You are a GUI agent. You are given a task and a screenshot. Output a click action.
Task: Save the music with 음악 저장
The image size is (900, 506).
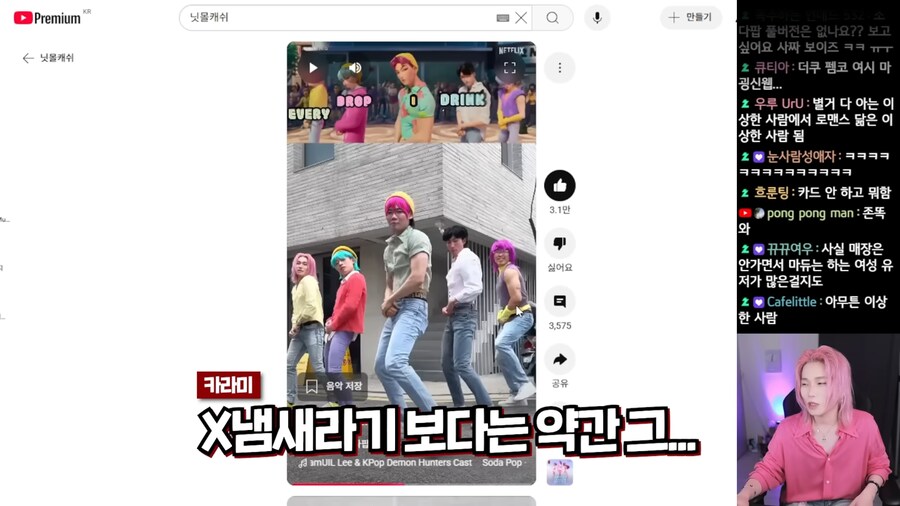(333, 386)
